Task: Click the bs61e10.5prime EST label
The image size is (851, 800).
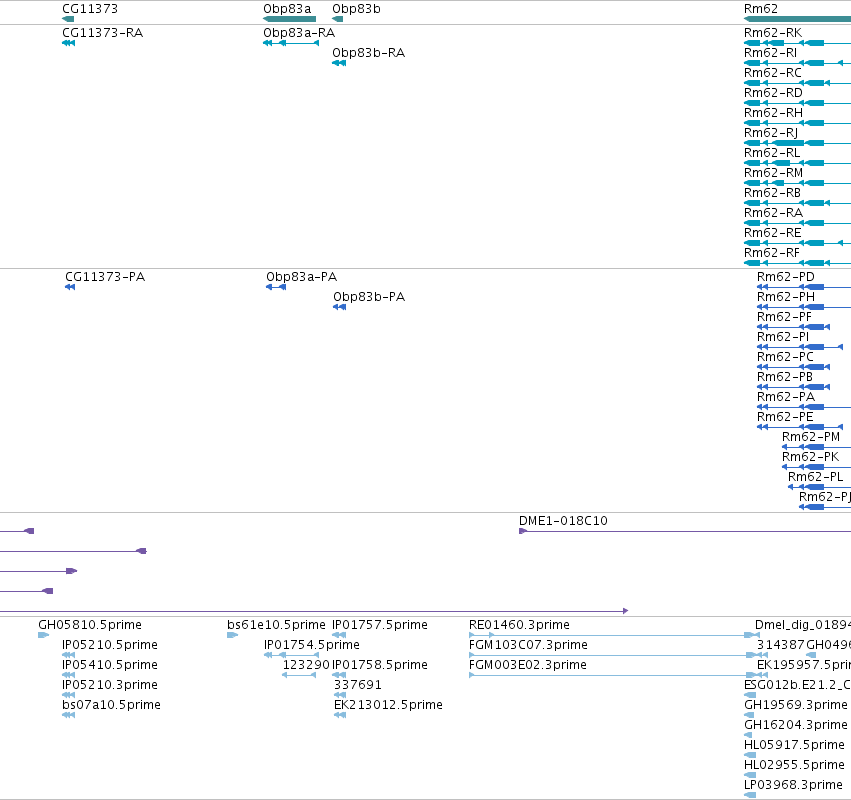Action: click(276, 625)
